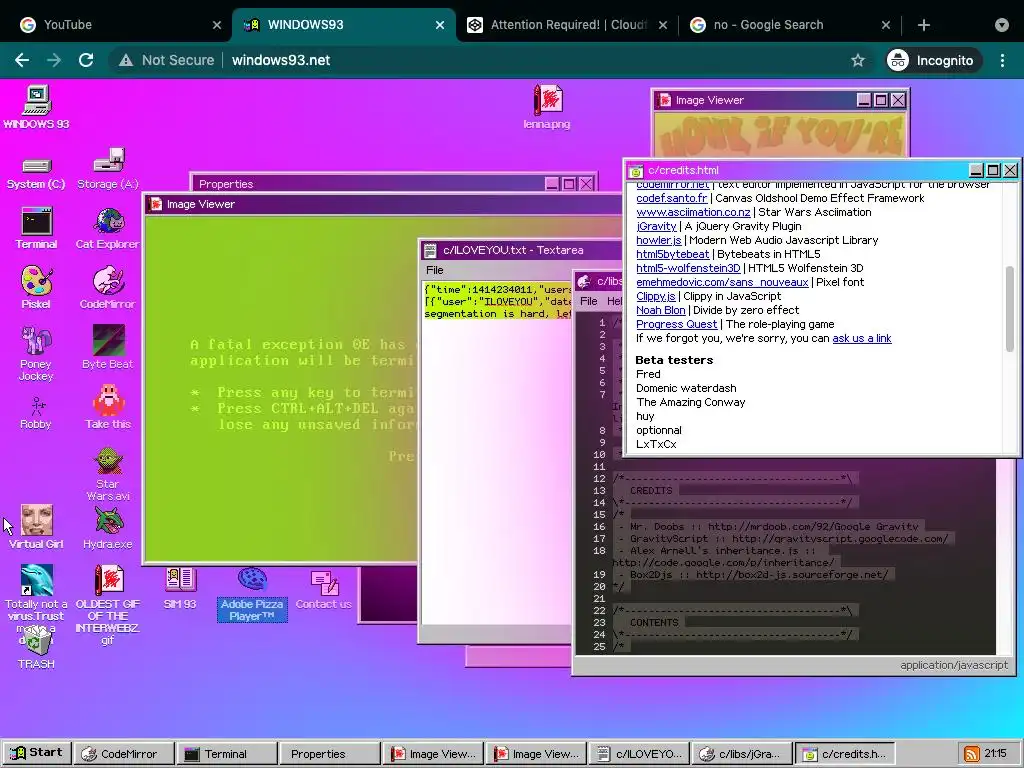Launch the Terminal desktop icon
The image size is (1024, 768).
[37, 227]
